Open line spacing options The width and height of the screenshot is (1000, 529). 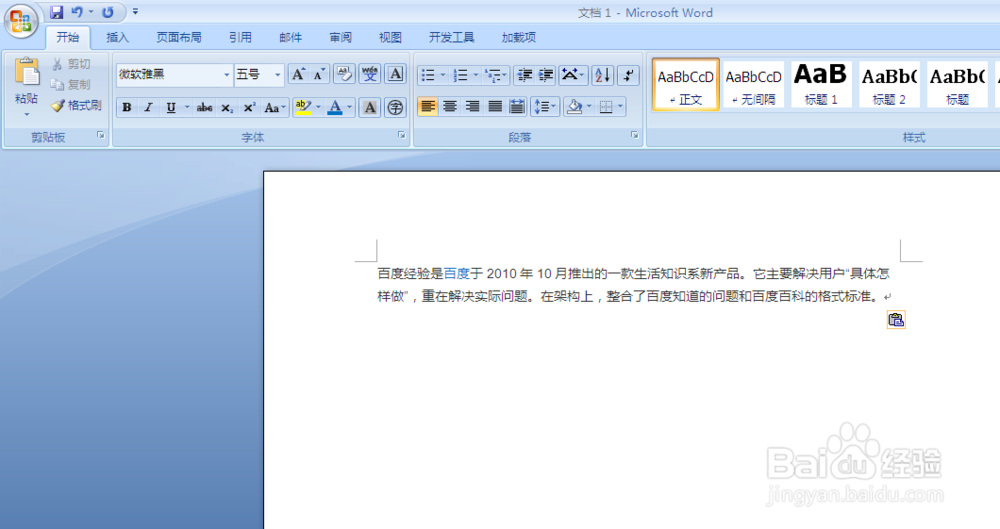pos(545,107)
